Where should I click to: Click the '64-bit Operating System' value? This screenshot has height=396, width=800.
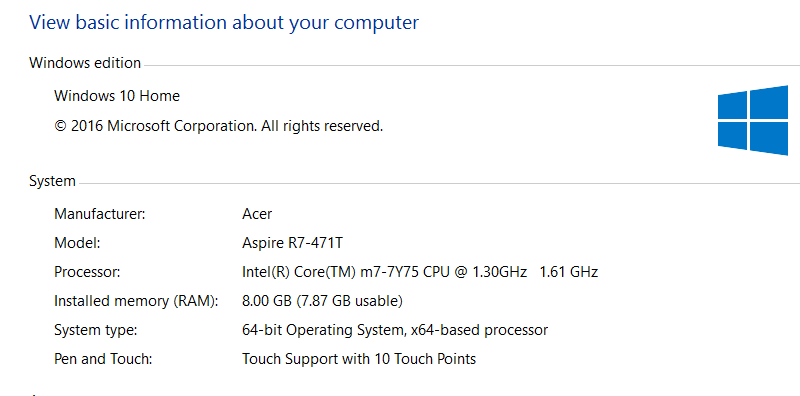(322, 330)
